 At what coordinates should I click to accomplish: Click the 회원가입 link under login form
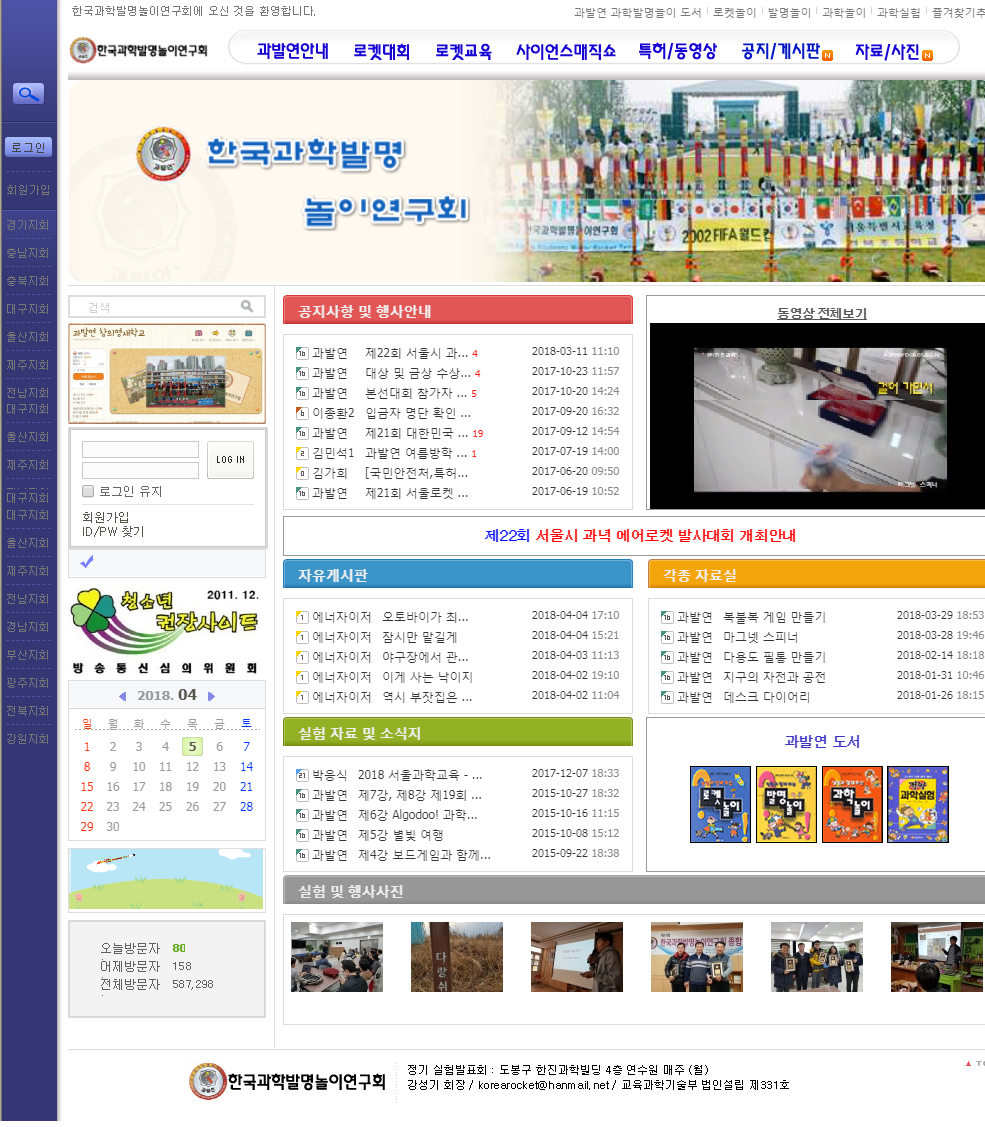coord(105,517)
